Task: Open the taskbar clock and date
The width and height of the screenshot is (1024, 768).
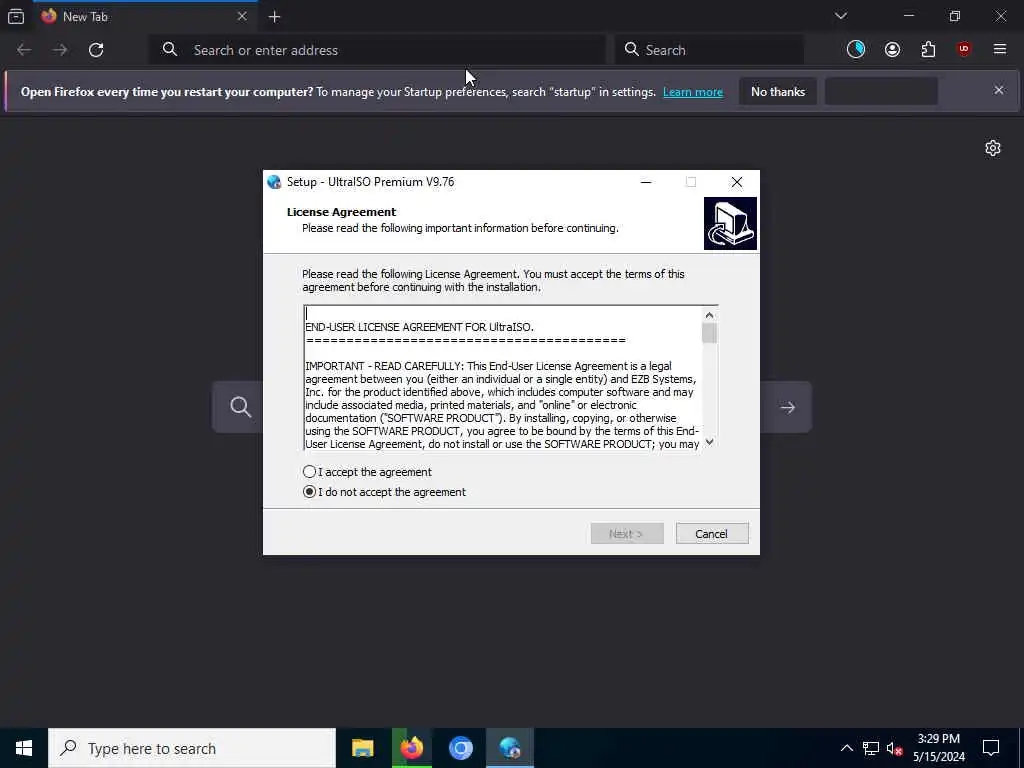Action: [938, 748]
